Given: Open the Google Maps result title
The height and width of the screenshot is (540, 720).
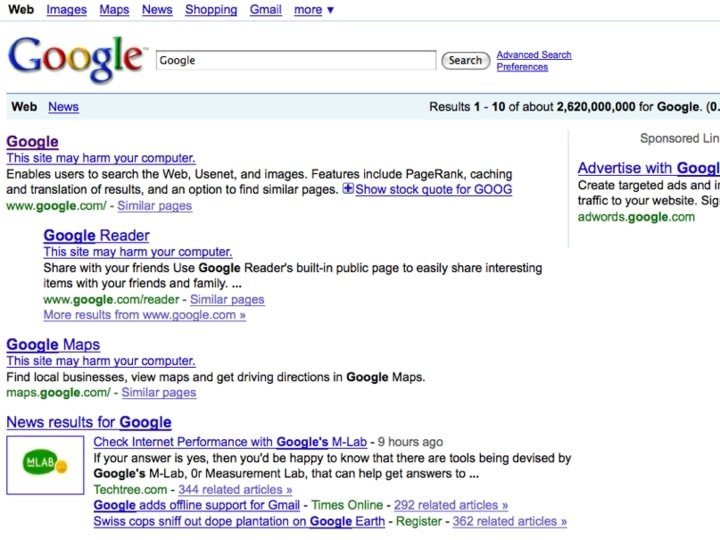Looking at the screenshot, I should tap(53, 344).
